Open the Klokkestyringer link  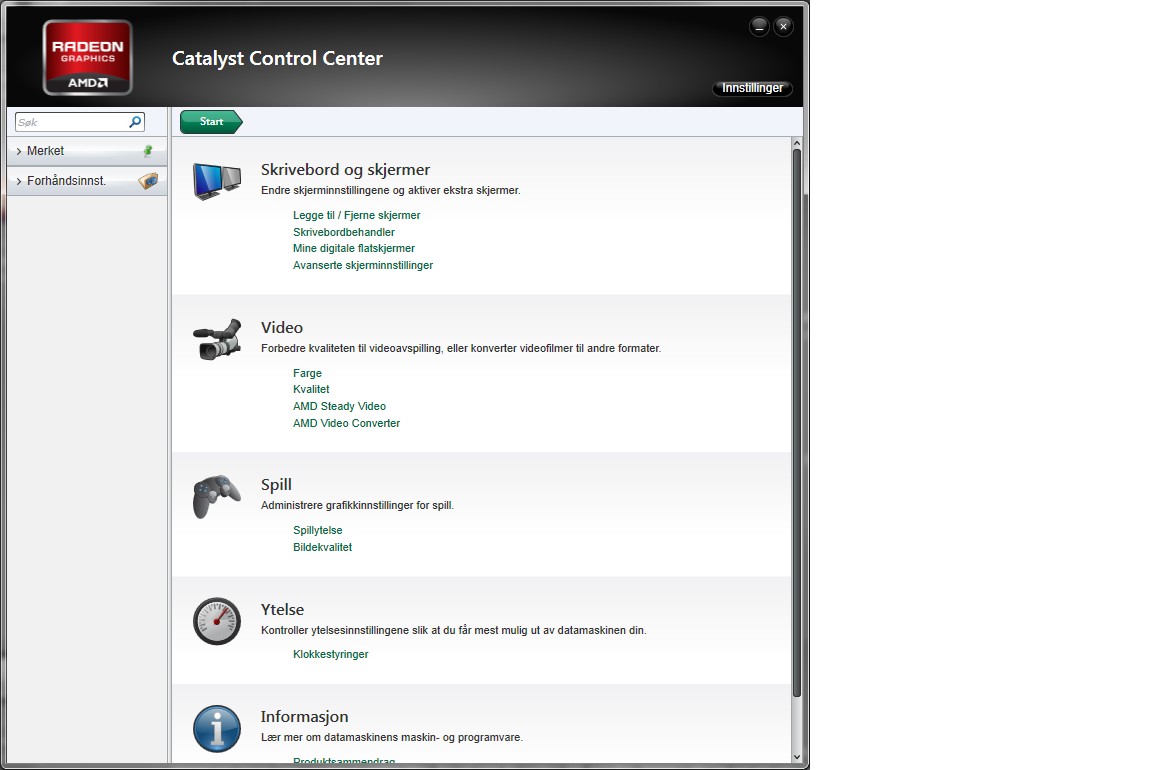pos(331,654)
